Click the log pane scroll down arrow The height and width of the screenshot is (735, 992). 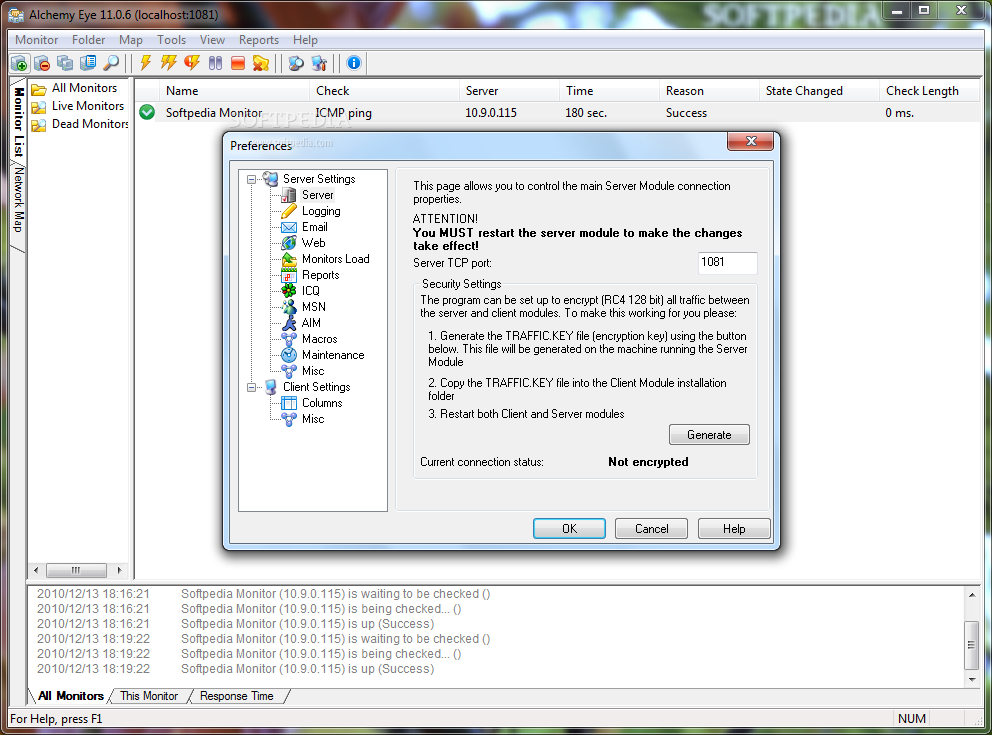coord(972,680)
